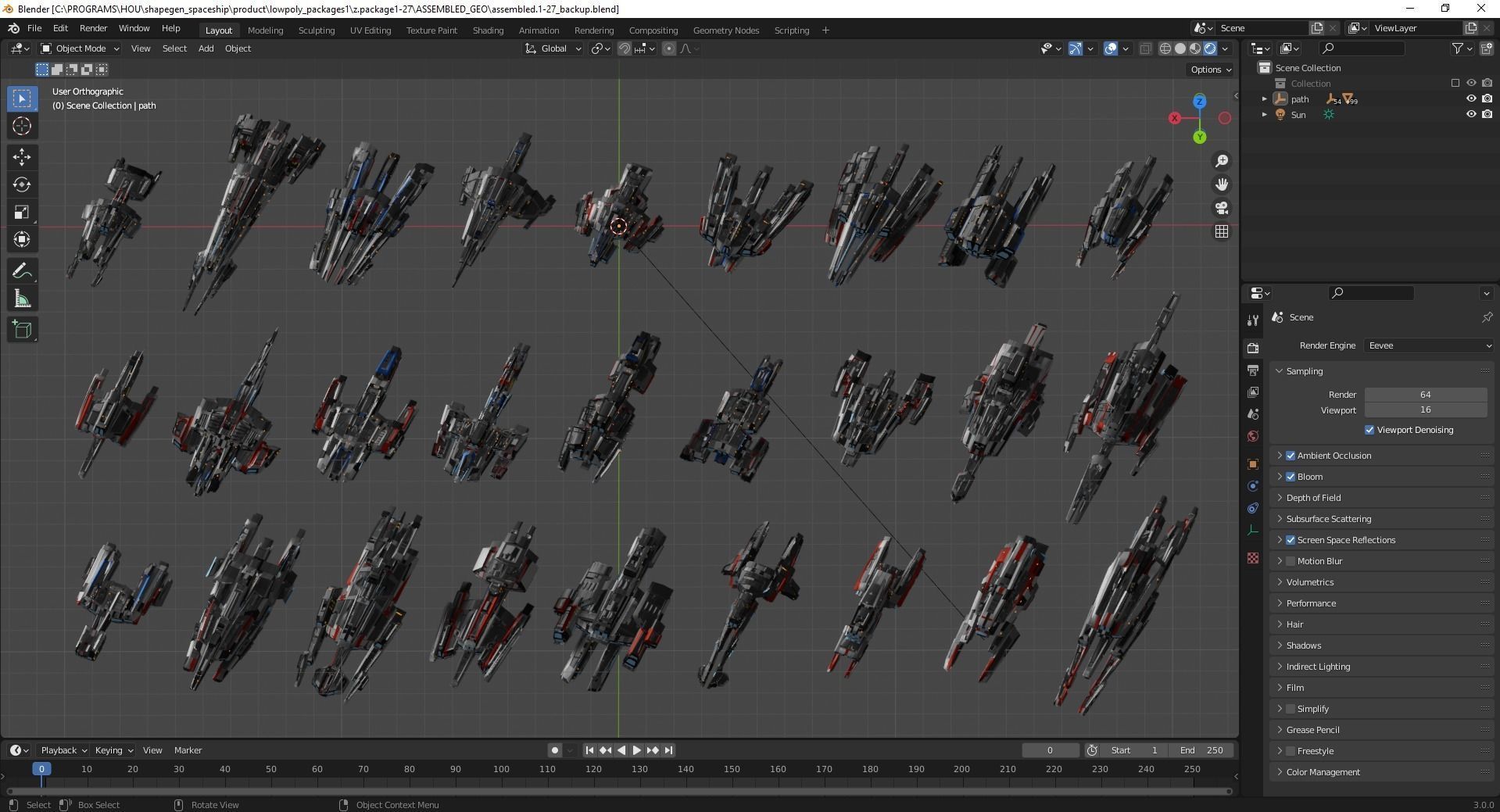The height and width of the screenshot is (812, 1500).
Task: Click current frame number field
Action: pos(1050,750)
